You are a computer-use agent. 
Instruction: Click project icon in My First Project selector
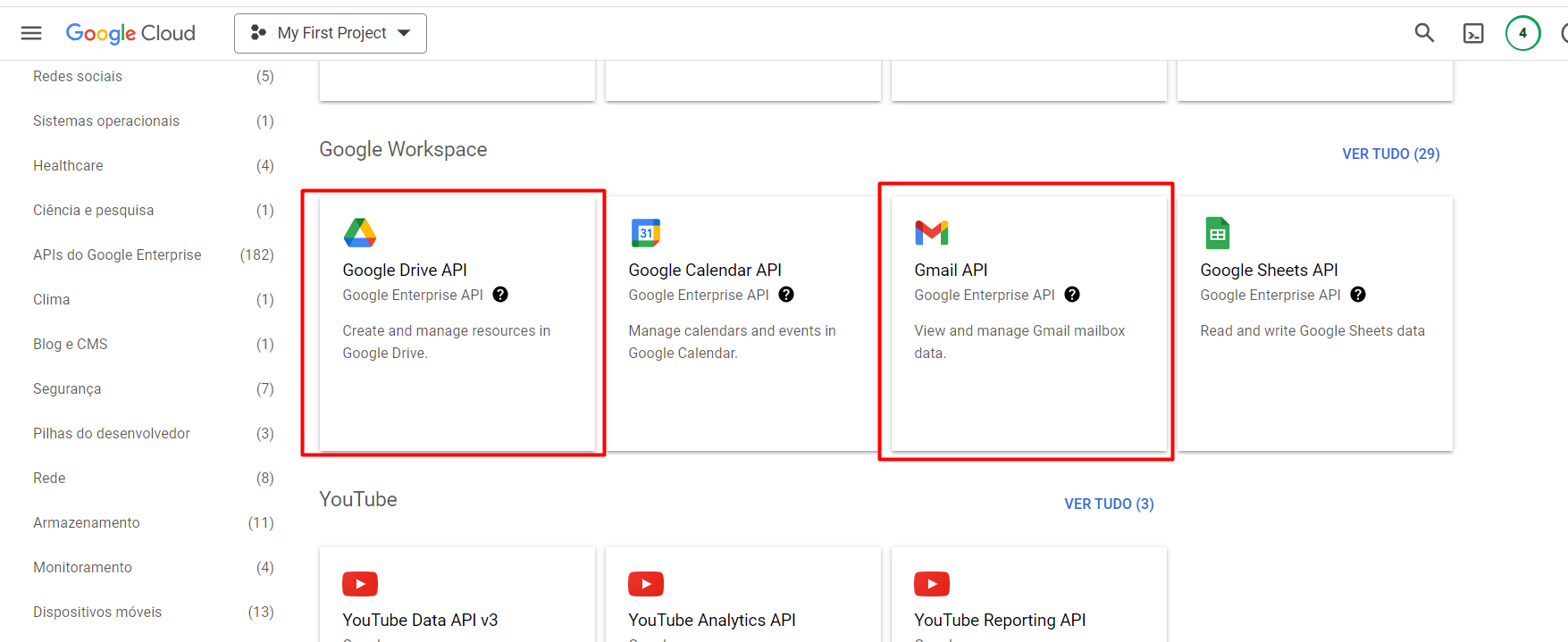pyautogui.click(x=258, y=33)
